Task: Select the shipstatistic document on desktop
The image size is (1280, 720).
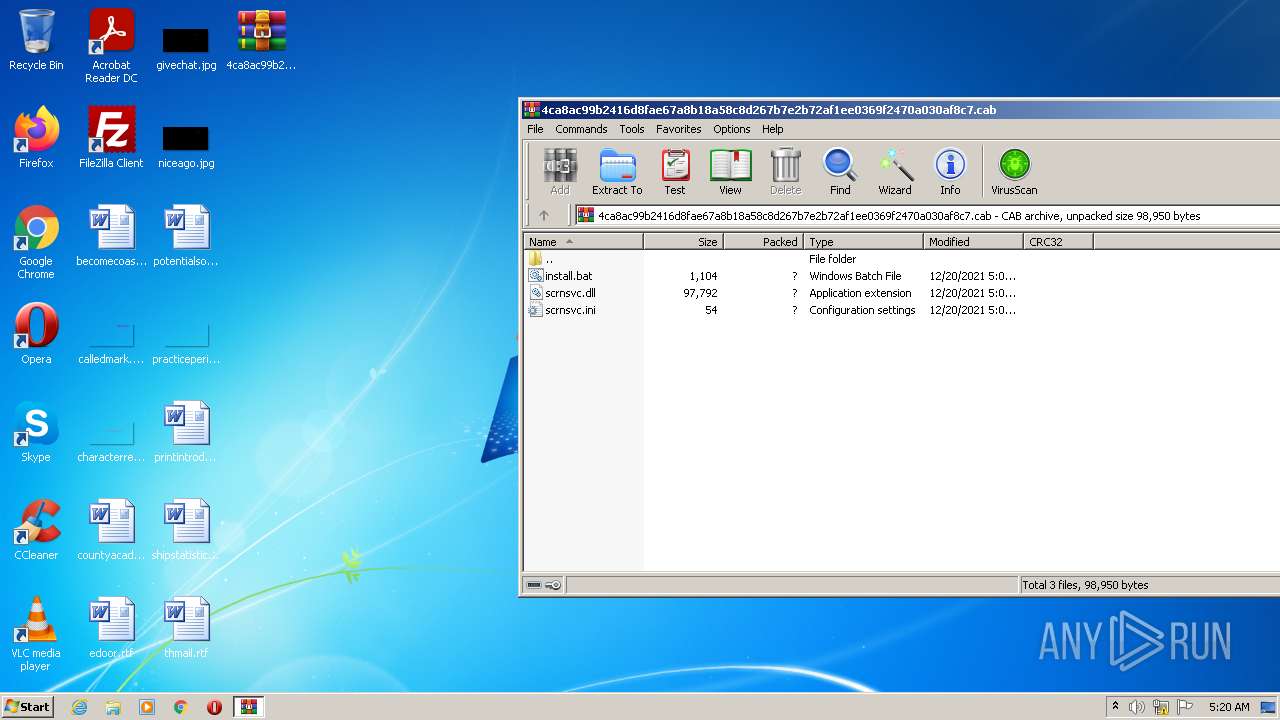Action: pyautogui.click(x=186, y=530)
